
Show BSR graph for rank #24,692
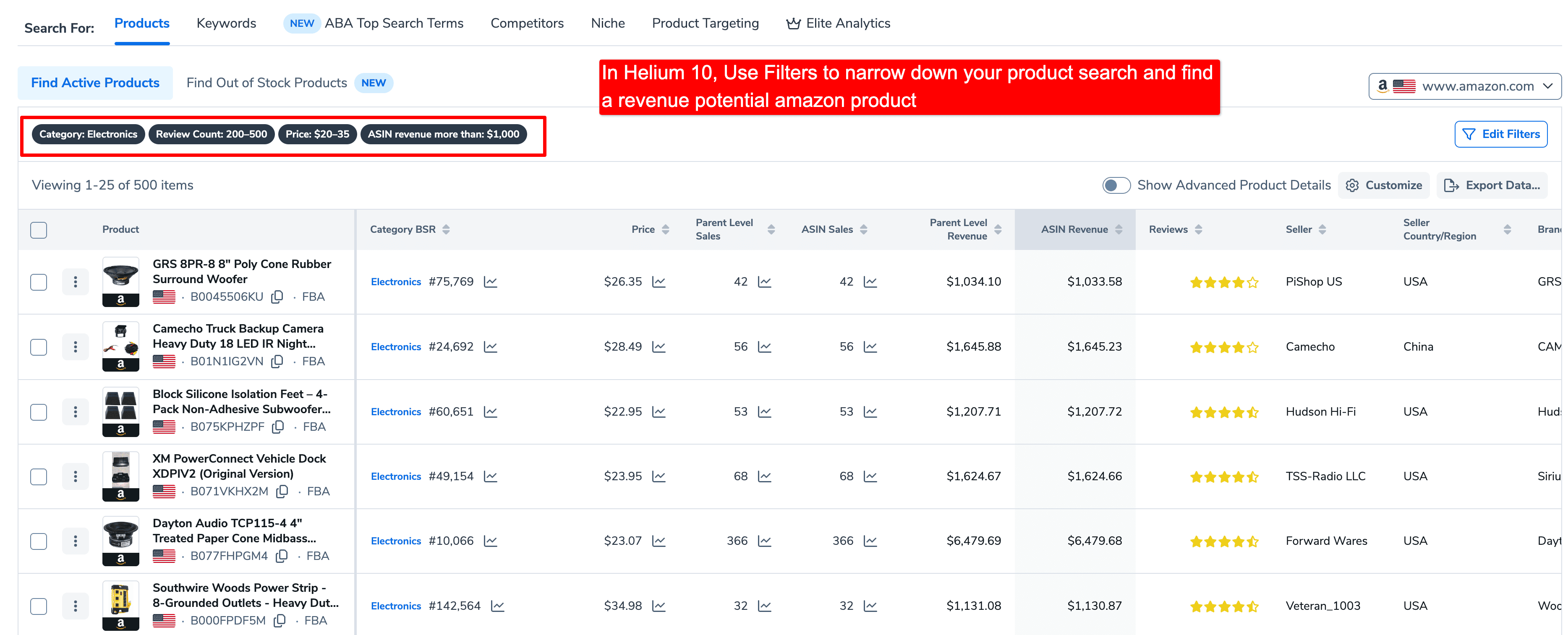pyautogui.click(x=491, y=347)
